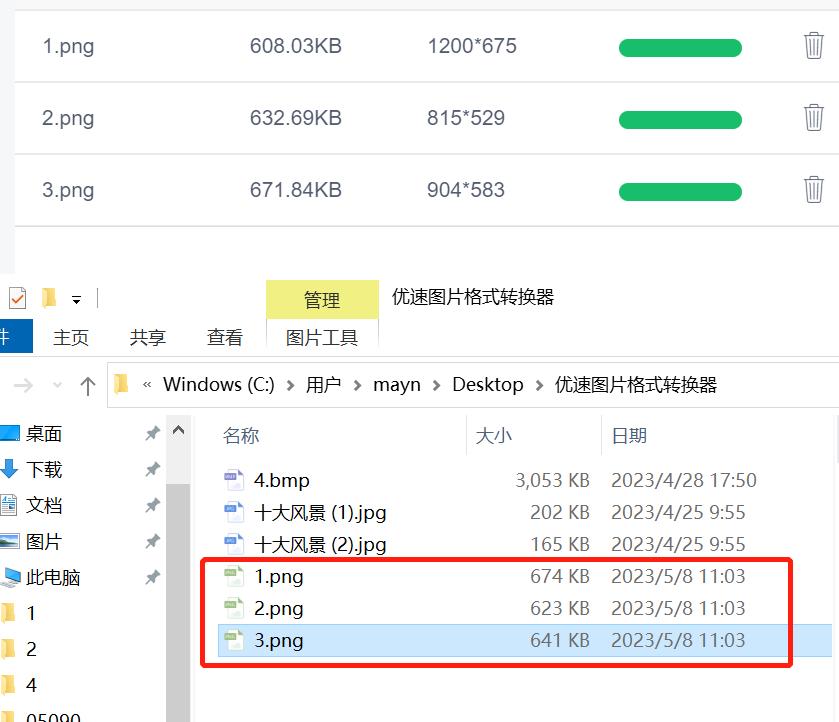Delete 3.png using its trash icon
The image size is (839, 722).
tap(813, 190)
